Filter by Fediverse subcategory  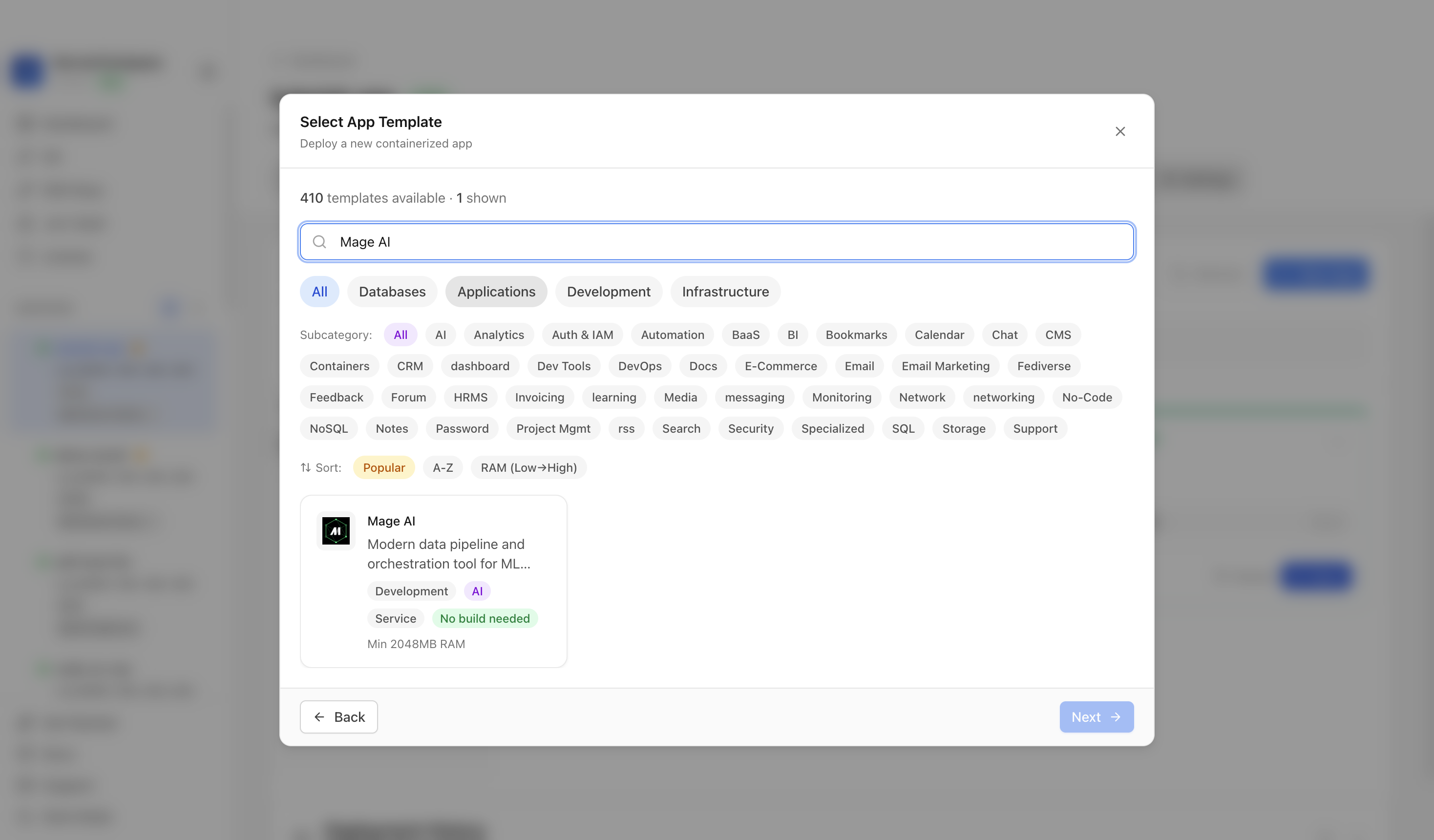[1044, 366]
